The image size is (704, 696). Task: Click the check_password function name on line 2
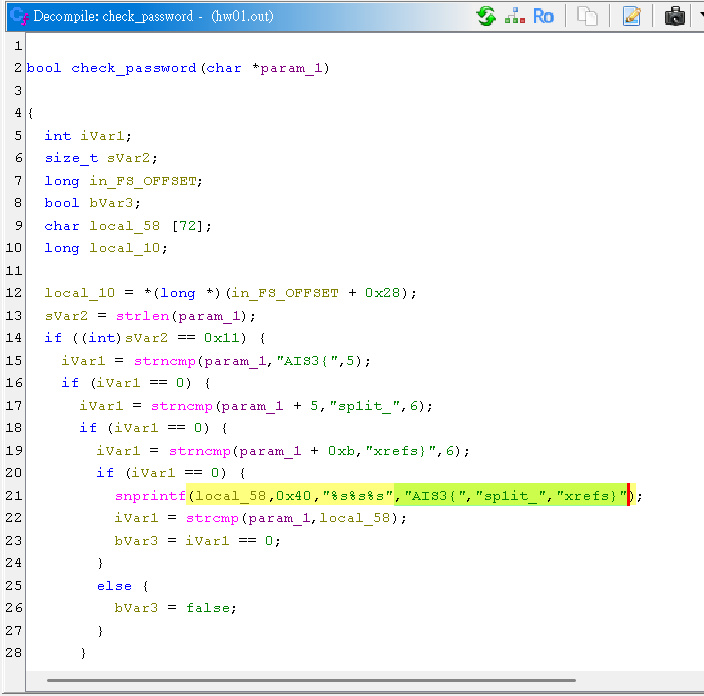pos(134,68)
